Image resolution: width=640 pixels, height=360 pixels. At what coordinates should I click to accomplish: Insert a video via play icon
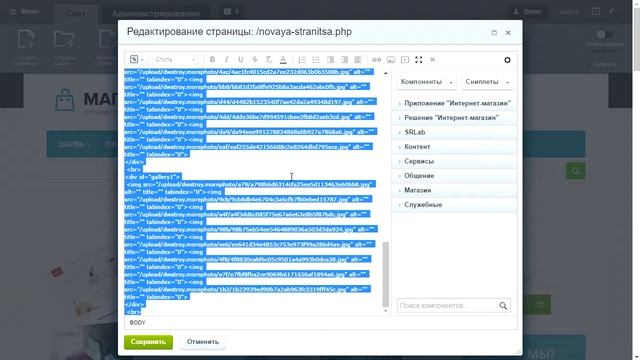405,60
